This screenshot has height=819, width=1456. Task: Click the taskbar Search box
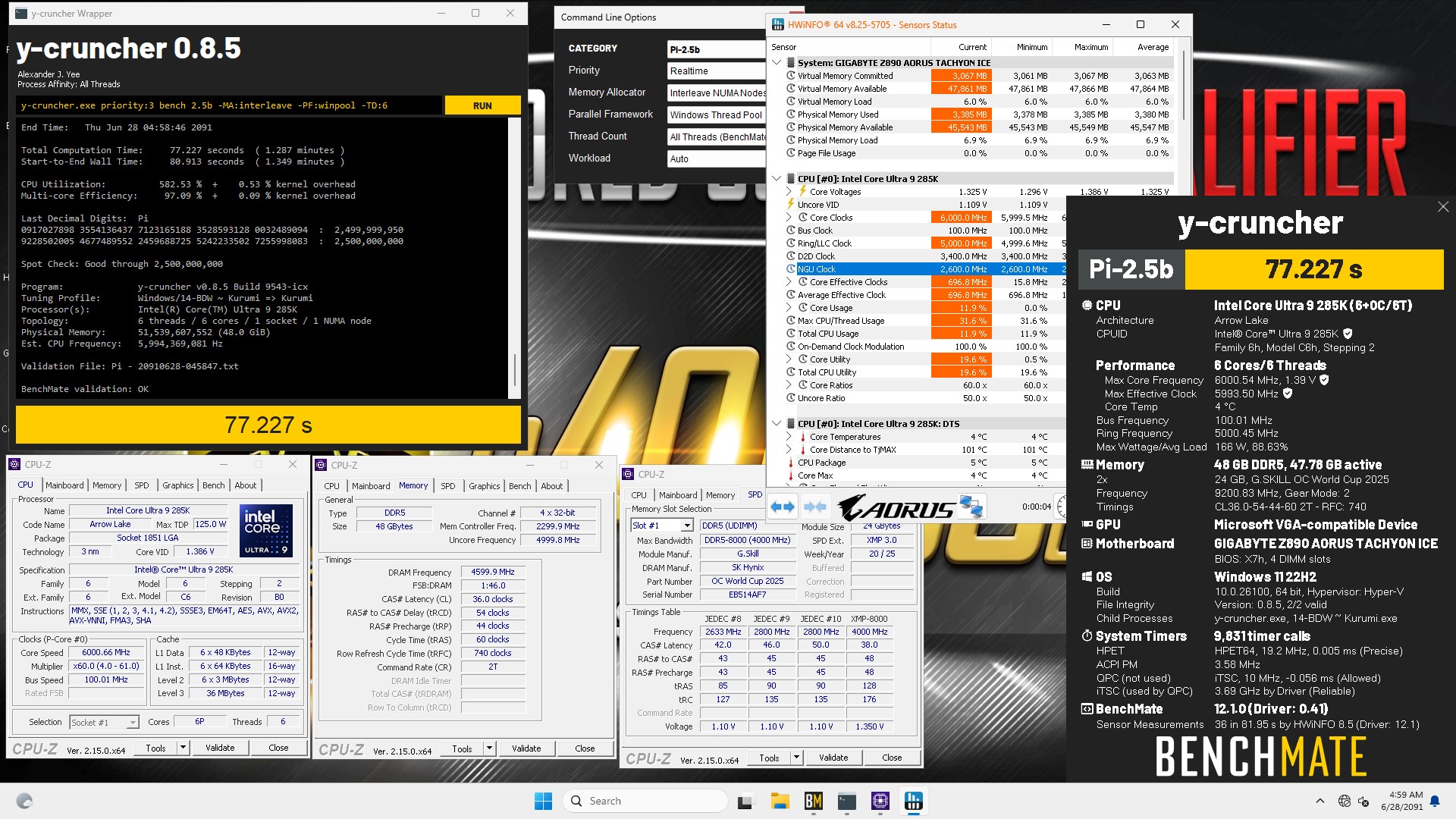click(x=645, y=801)
